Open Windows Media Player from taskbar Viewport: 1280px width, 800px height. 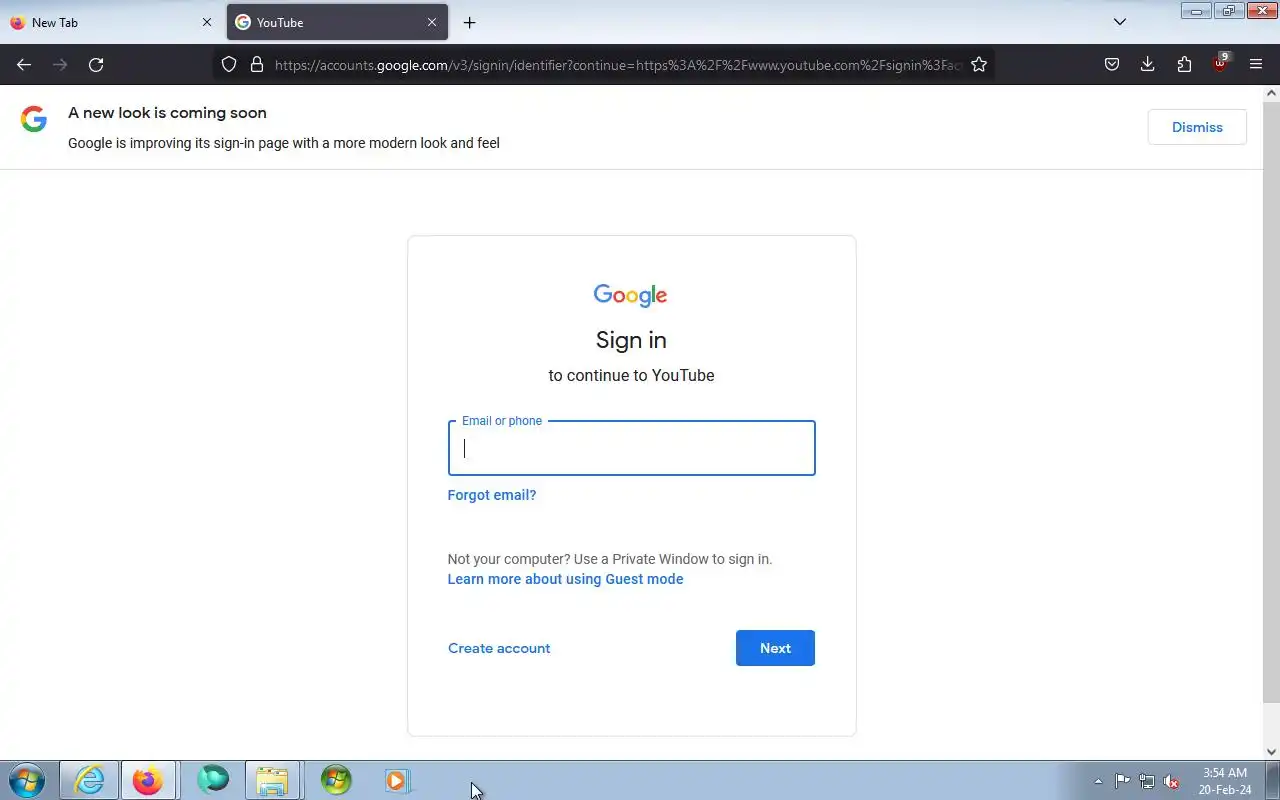click(397, 780)
